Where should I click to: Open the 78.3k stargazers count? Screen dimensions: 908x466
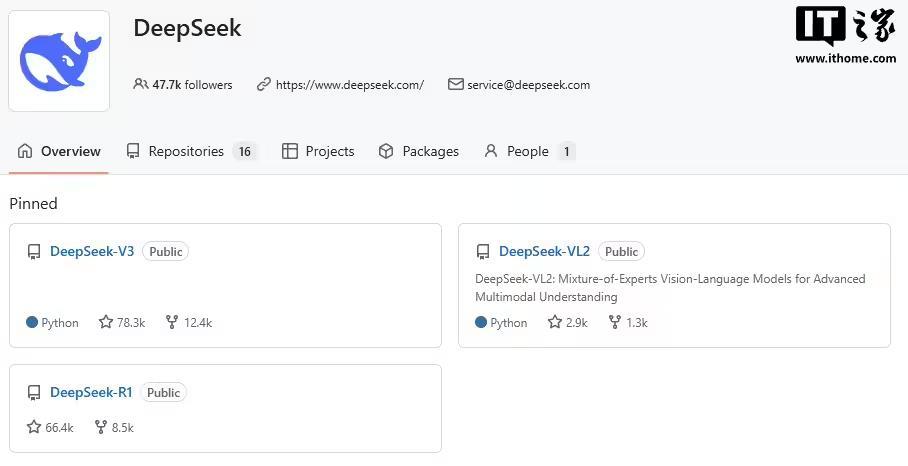pyautogui.click(x=131, y=322)
